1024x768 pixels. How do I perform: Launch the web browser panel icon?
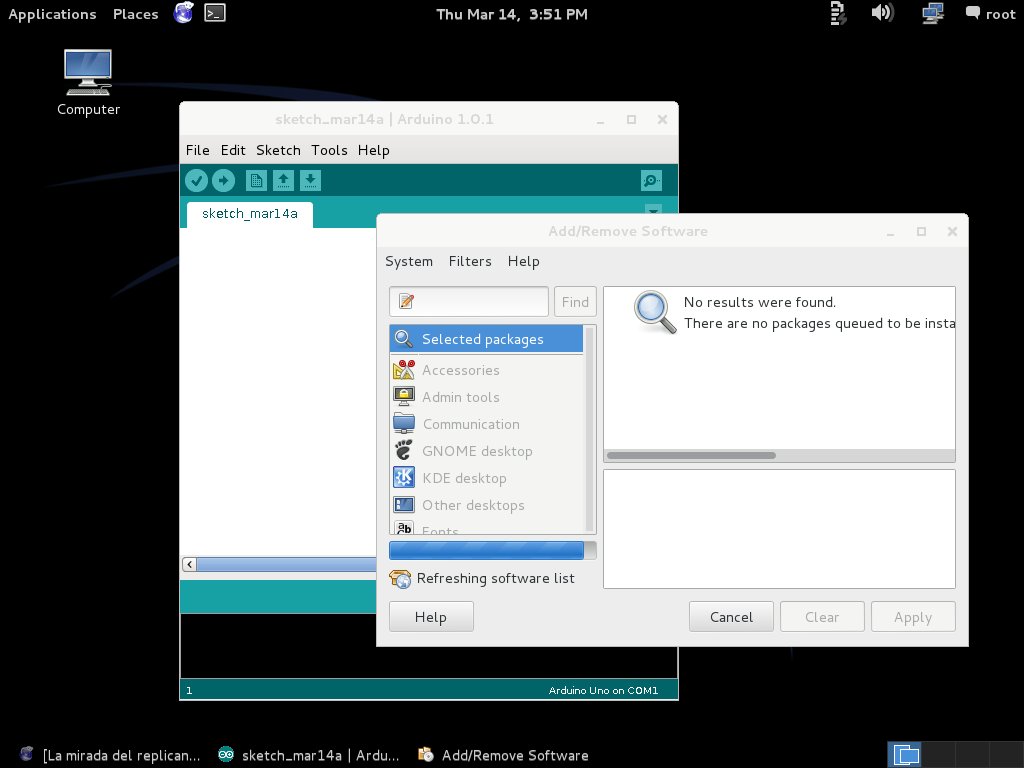point(184,13)
